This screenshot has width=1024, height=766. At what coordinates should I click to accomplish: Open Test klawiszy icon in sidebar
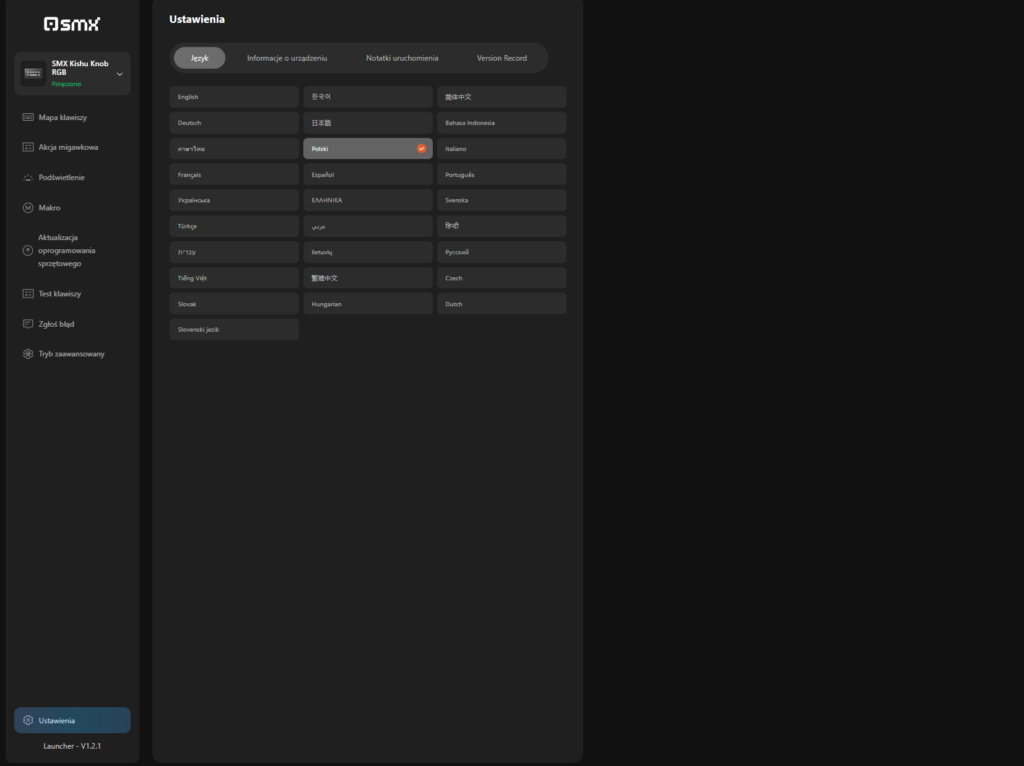click(x=28, y=294)
